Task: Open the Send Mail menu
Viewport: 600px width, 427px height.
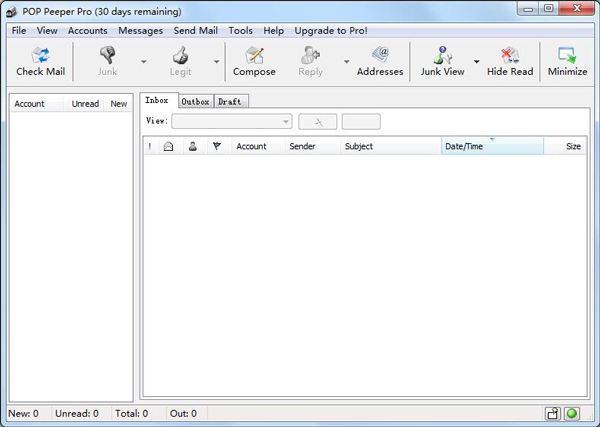Action: (196, 31)
